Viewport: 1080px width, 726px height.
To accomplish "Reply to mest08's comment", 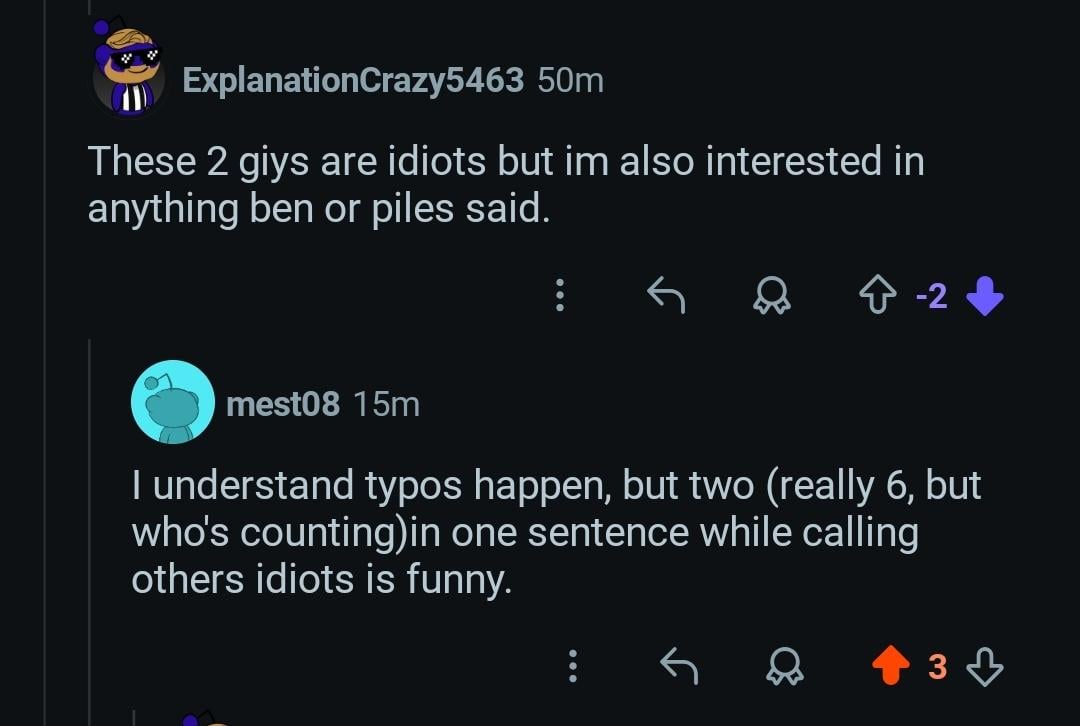I will 679,666.
